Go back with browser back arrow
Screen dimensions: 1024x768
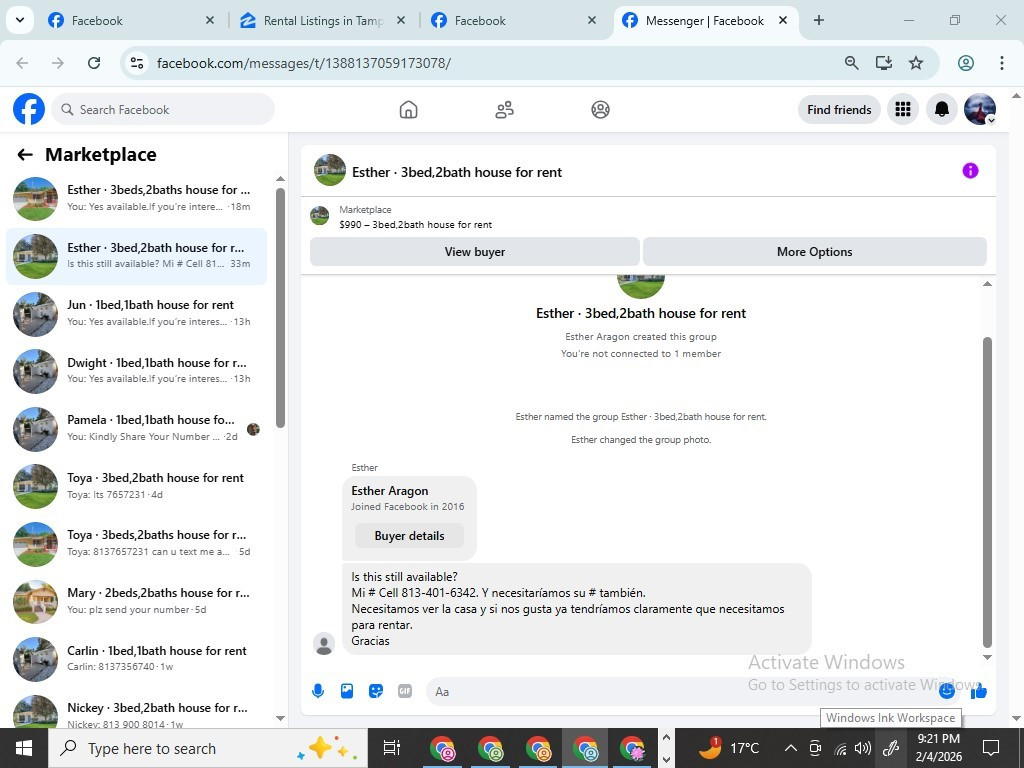coord(22,63)
